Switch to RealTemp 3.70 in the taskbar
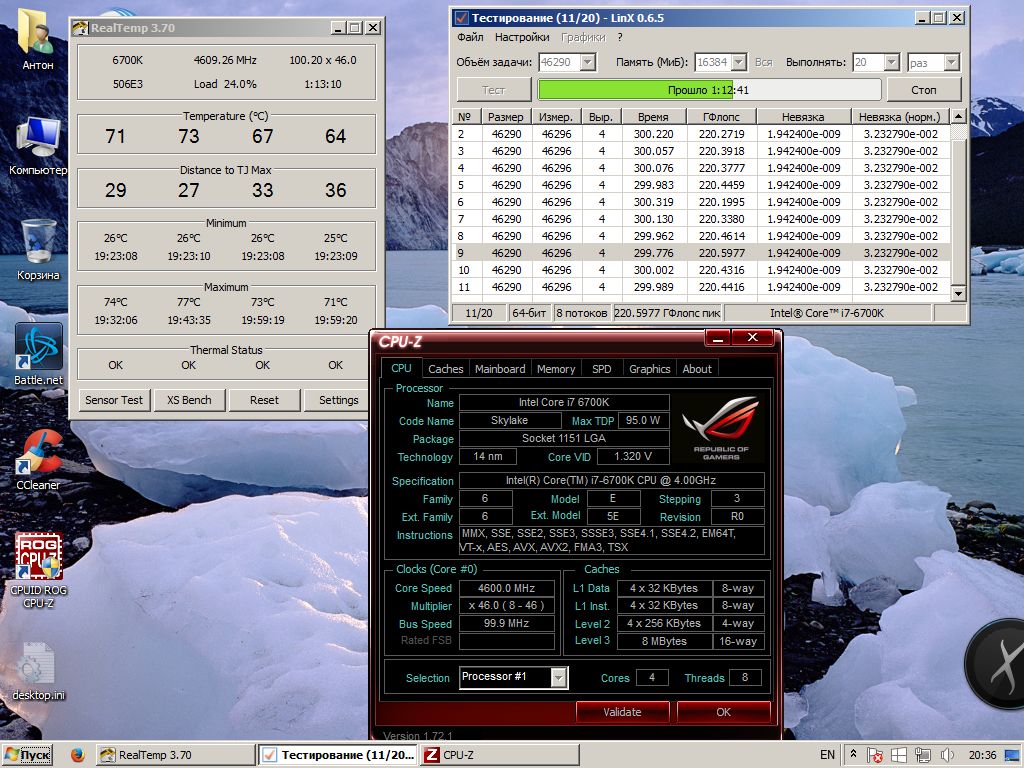1024x768 pixels. click(x=175, y=755)
